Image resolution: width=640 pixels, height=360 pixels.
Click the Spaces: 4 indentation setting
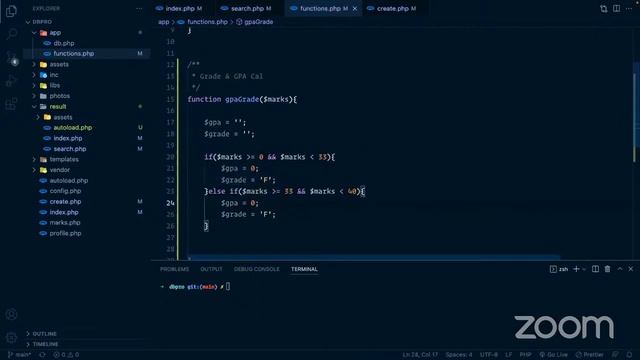(459, 355)
